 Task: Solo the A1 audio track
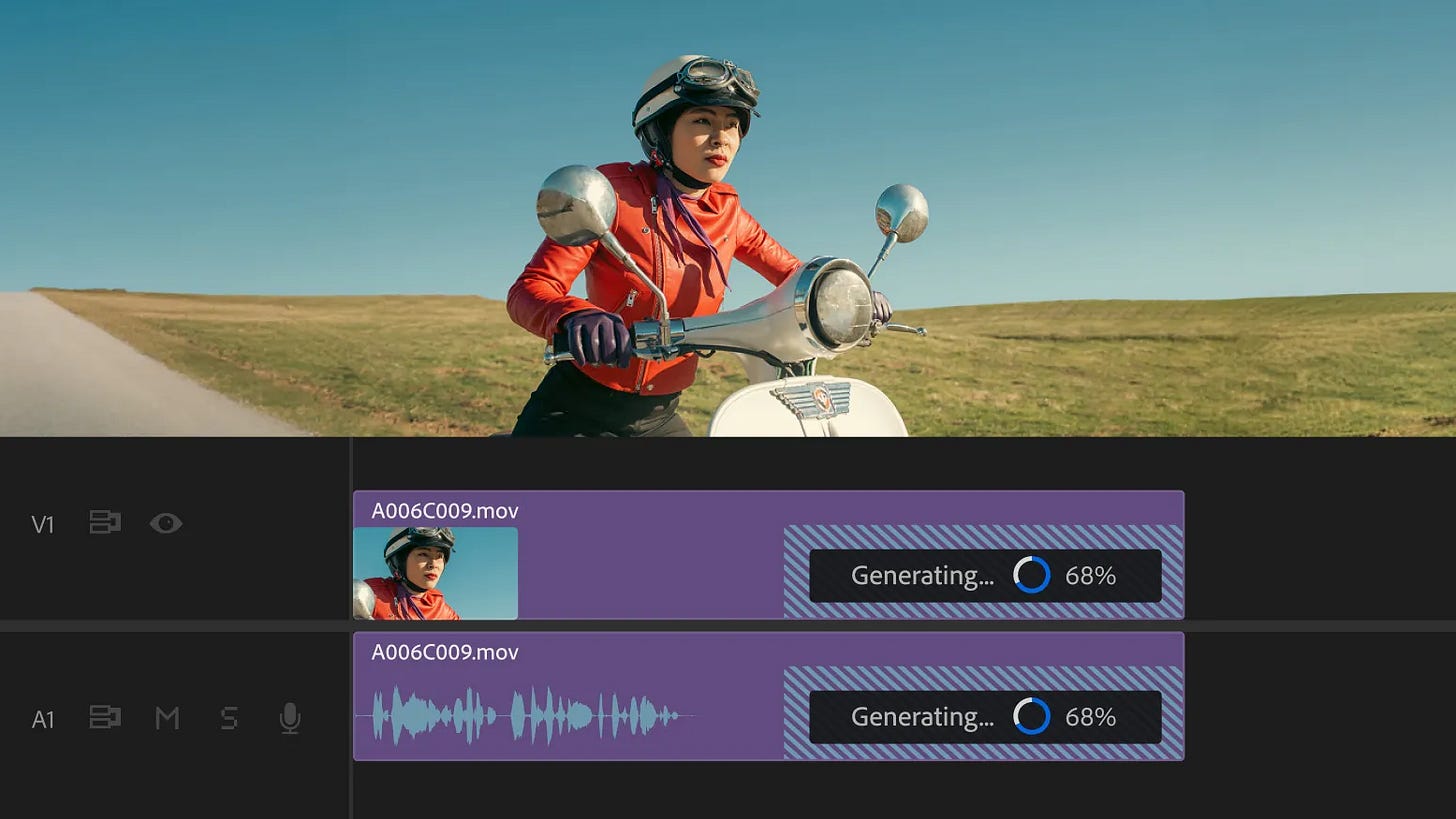[x=228, y=717]
